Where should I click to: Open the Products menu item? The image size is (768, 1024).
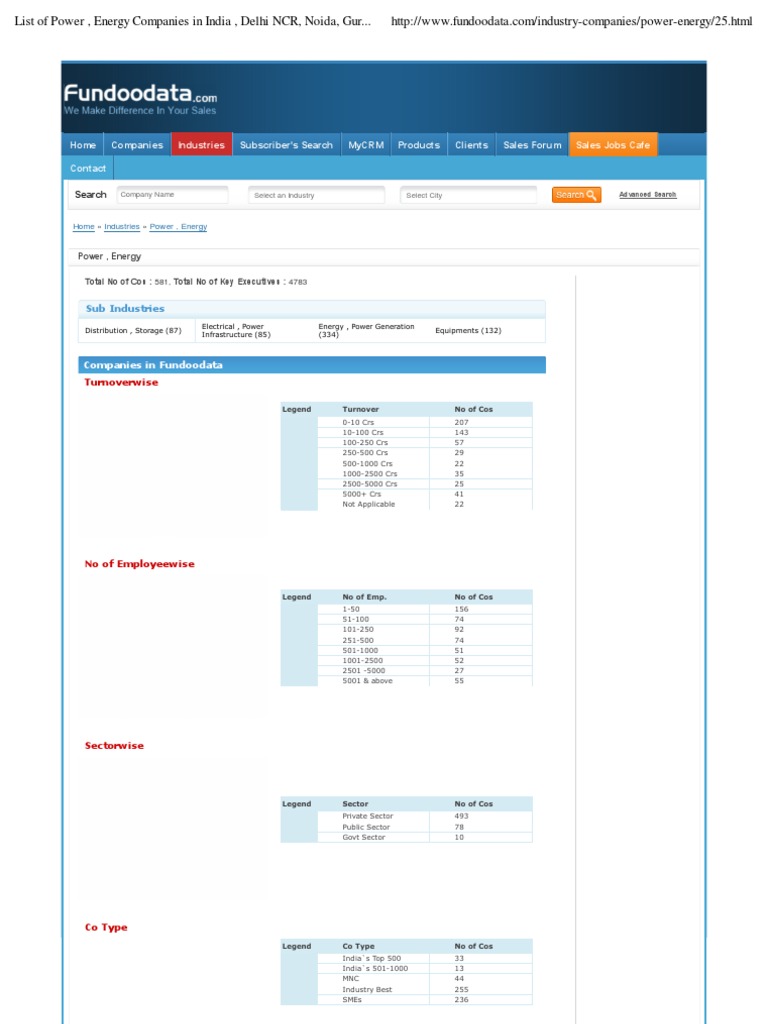tap(419, 145)
